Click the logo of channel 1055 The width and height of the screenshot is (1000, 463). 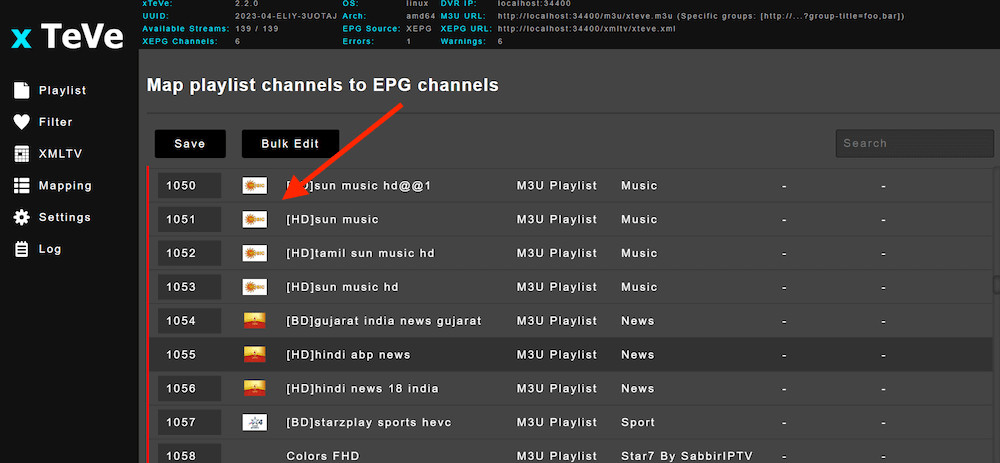coord(254,355)
